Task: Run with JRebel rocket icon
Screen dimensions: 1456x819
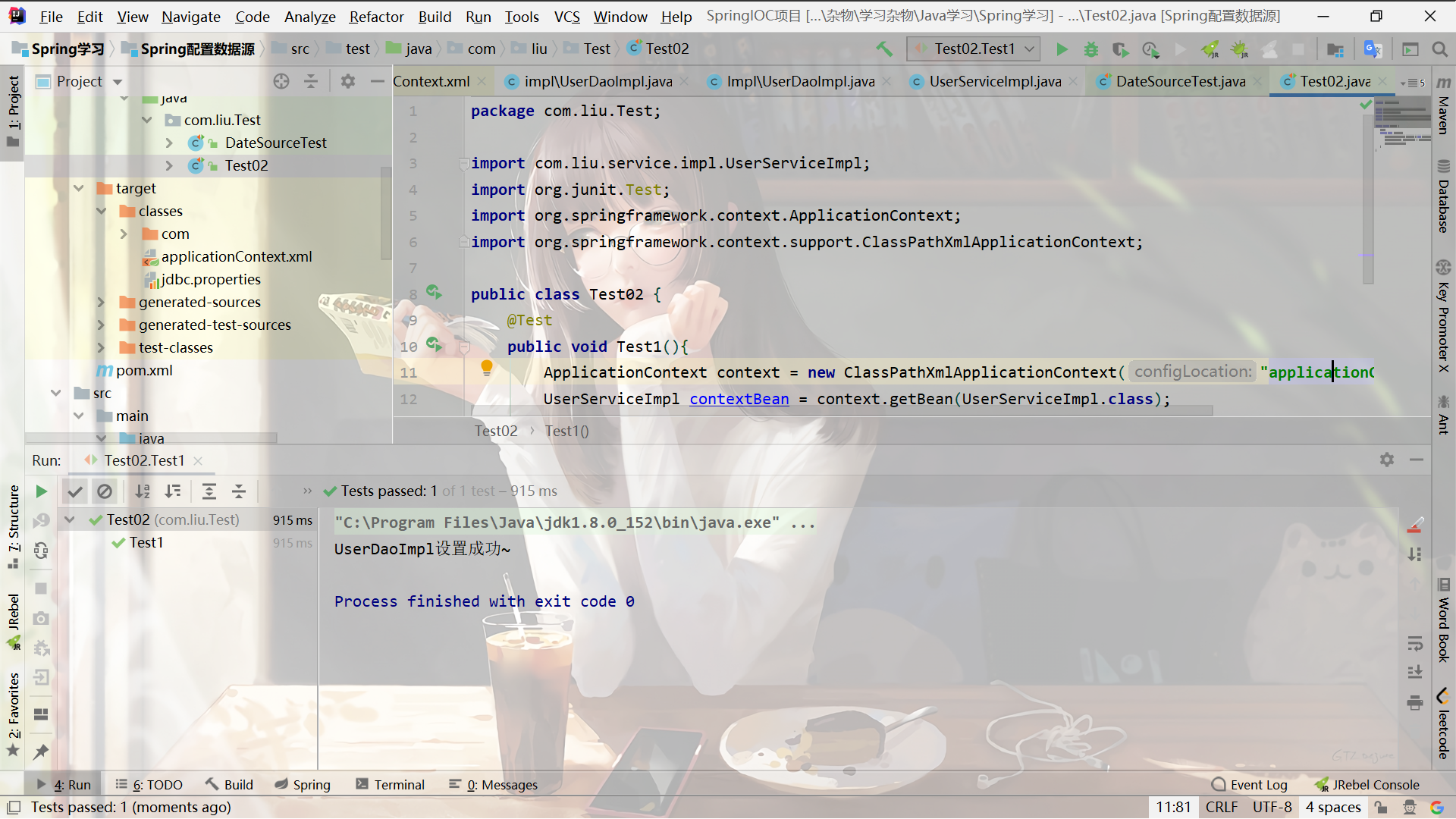Action: click(x=1210, y=49)
